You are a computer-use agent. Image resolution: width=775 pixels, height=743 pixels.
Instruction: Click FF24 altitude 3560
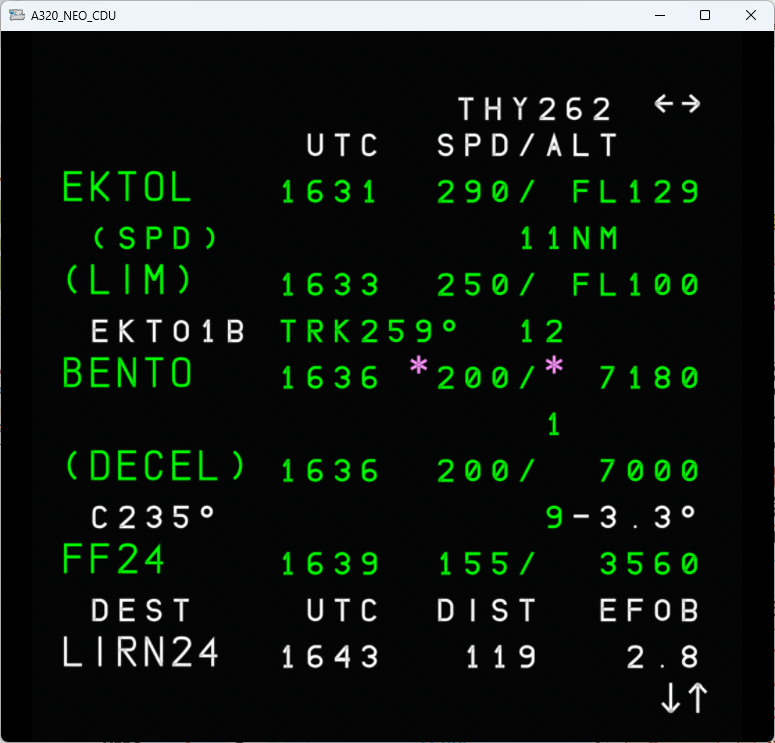(x=649, y=564)
